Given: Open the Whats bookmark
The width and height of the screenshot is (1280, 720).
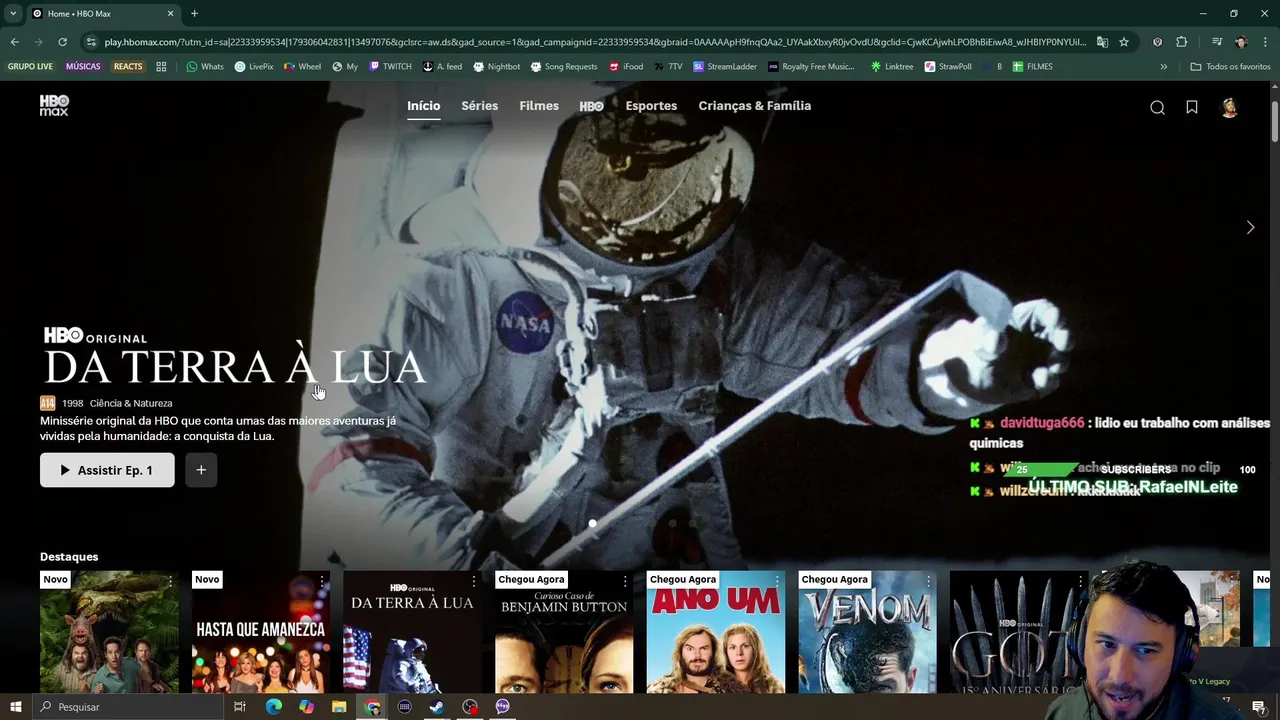Looking at the screenshot, I should point(205,67).
